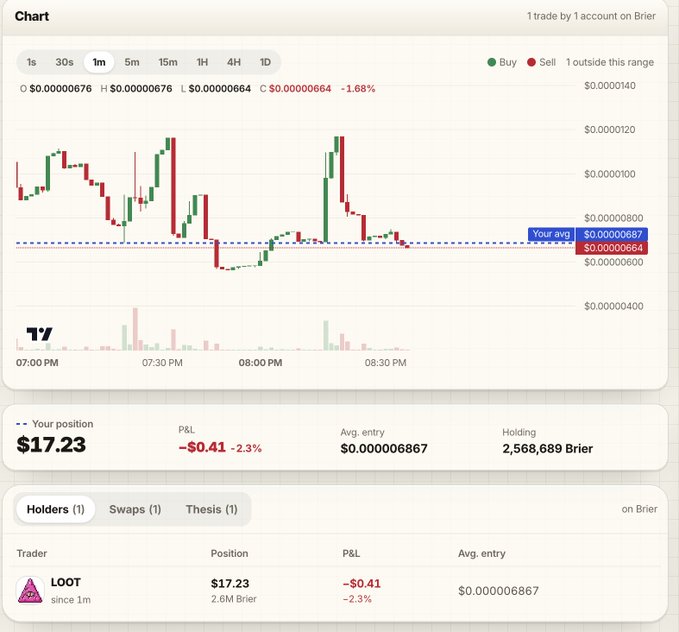Image resolution: width=679 pixels, height=632 pixels.
Task: Click the P&L column header in table
Action: 351,554
